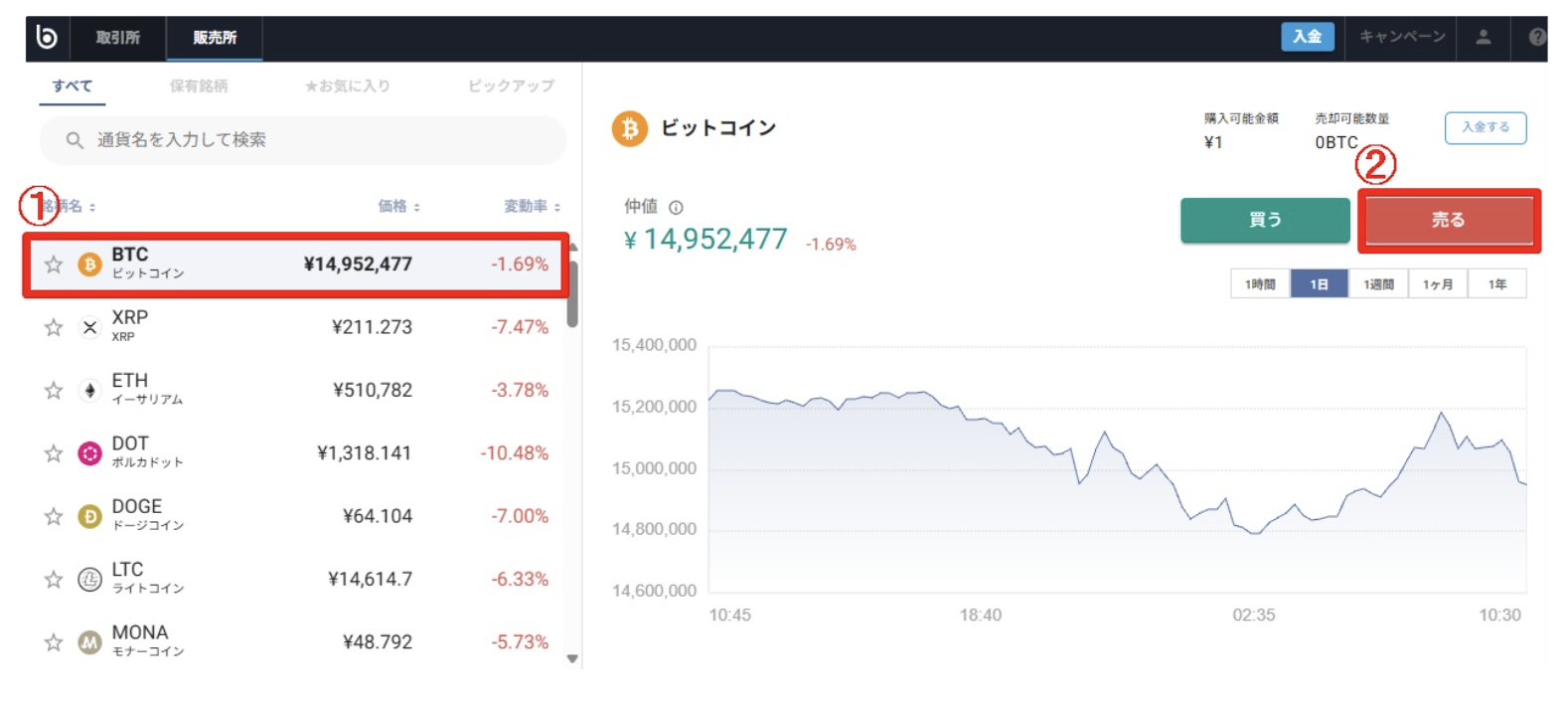
Task: Select the Bitcoin coin icon in the list
Action: (89, 264)
